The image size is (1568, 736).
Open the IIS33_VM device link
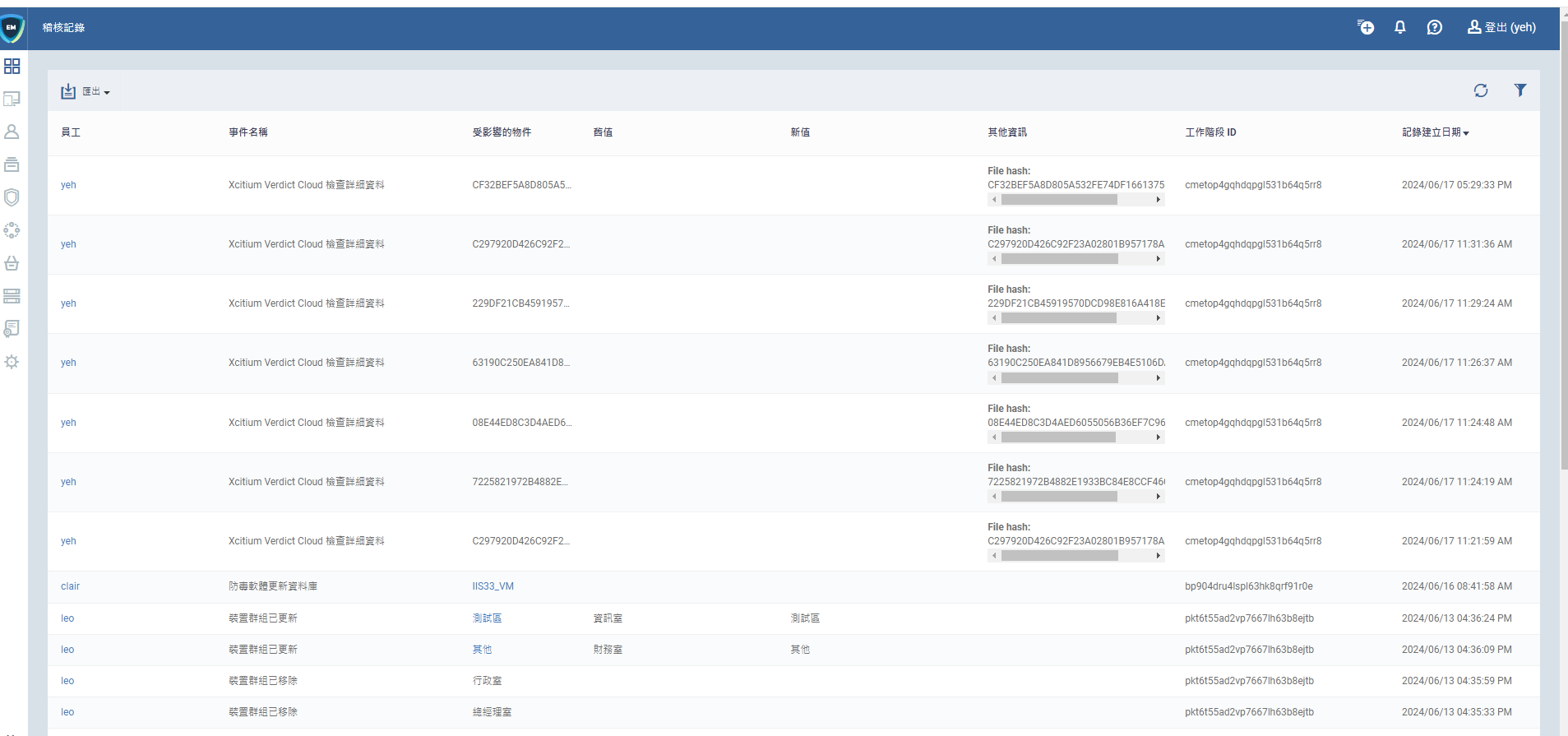coord(493,586)
